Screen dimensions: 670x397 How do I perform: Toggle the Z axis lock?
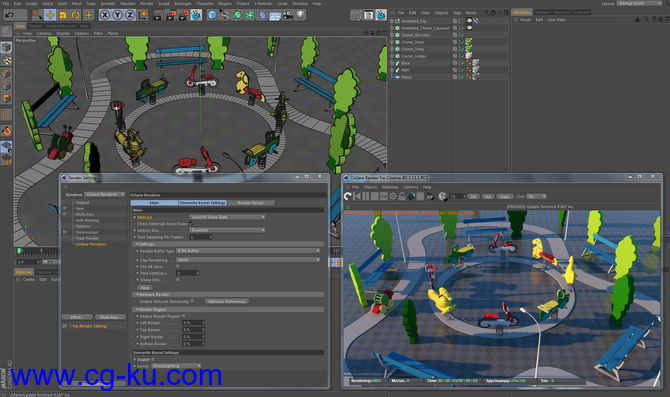130,15
